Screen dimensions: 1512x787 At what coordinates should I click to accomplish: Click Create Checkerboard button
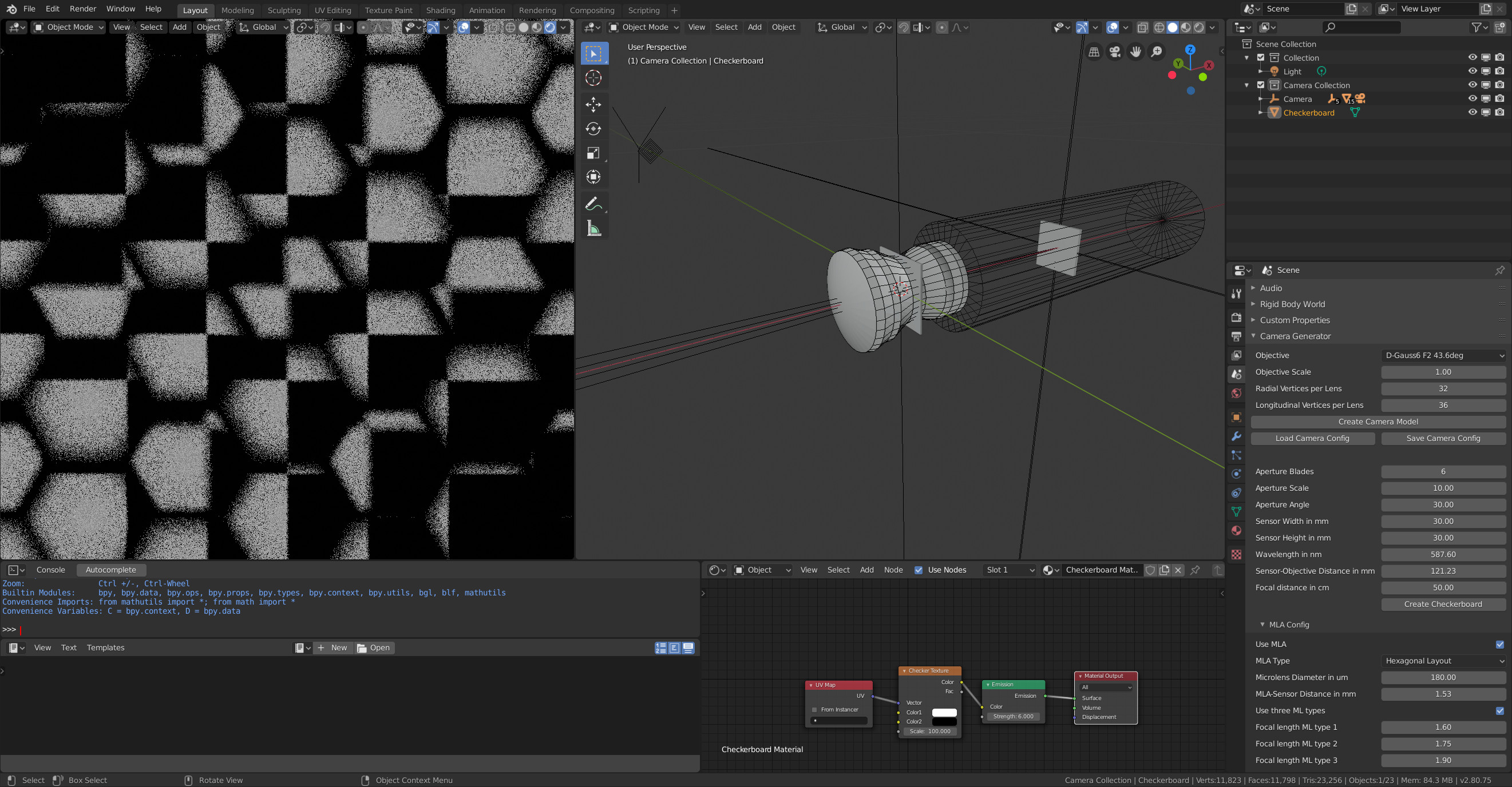(x=1443, y=604)
